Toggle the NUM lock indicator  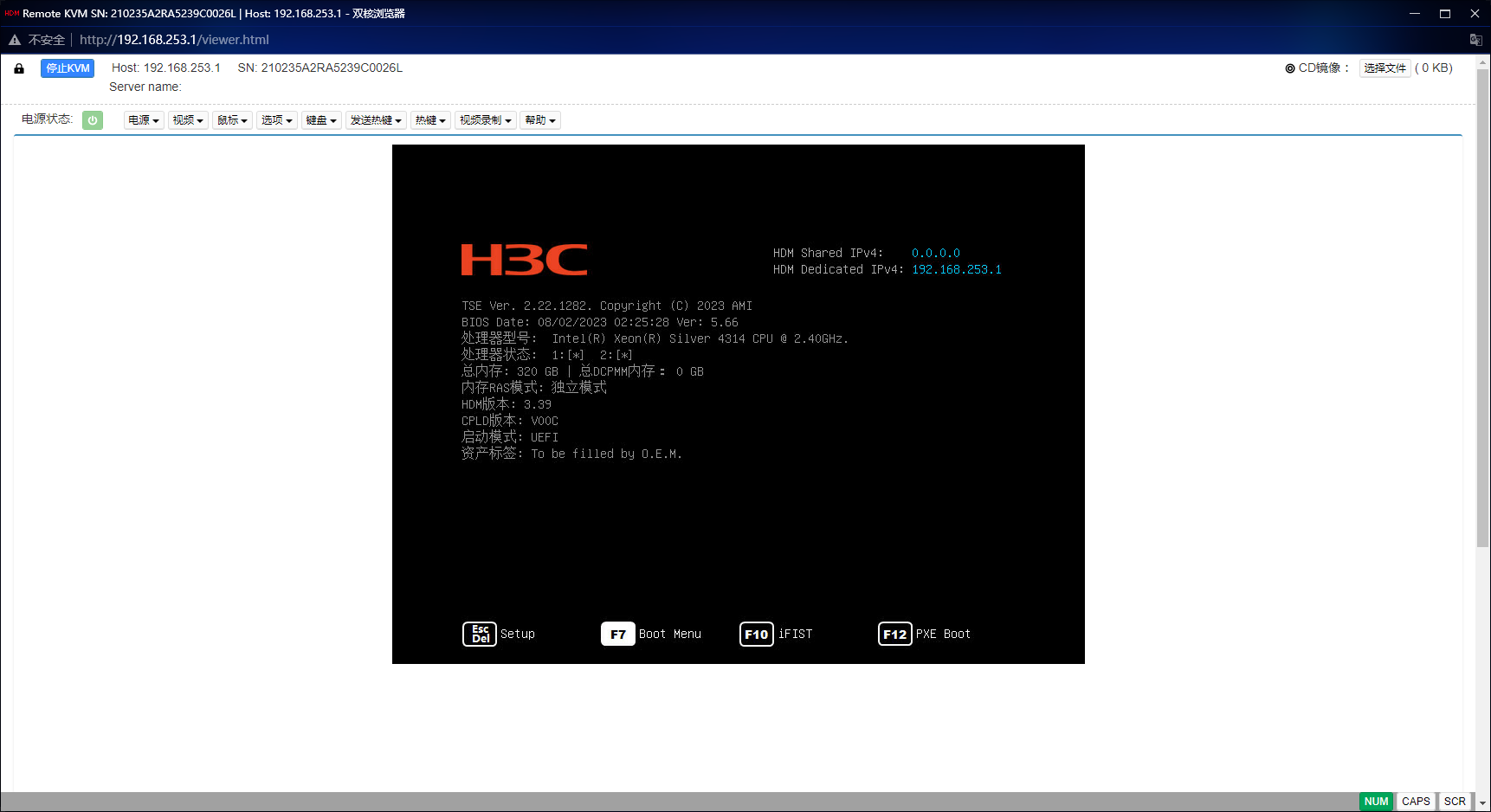[x=1376, y=802]
